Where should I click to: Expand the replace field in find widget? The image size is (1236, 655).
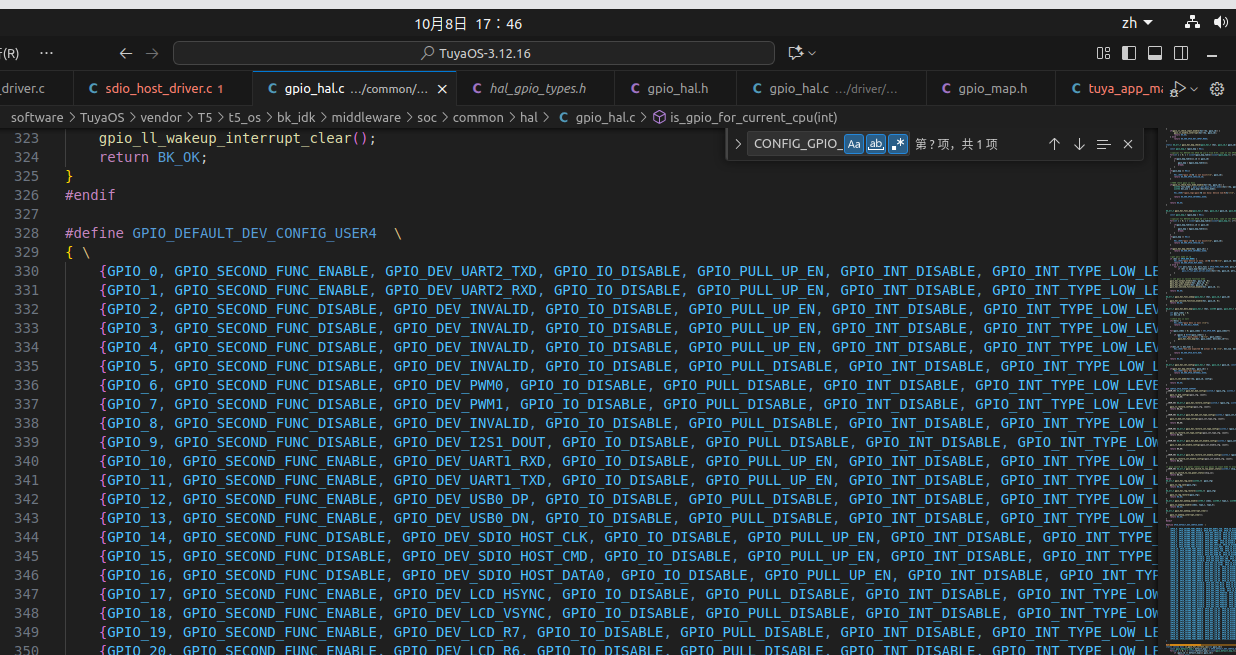click(738, 144)
